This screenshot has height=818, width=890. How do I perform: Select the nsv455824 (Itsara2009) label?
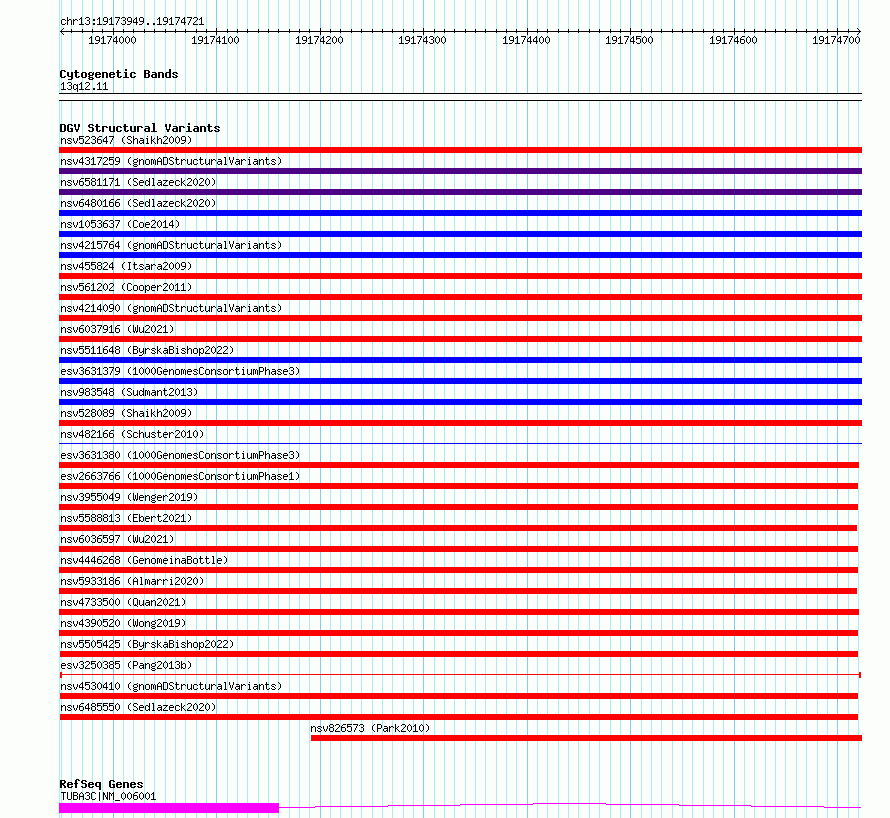[126, 266]
